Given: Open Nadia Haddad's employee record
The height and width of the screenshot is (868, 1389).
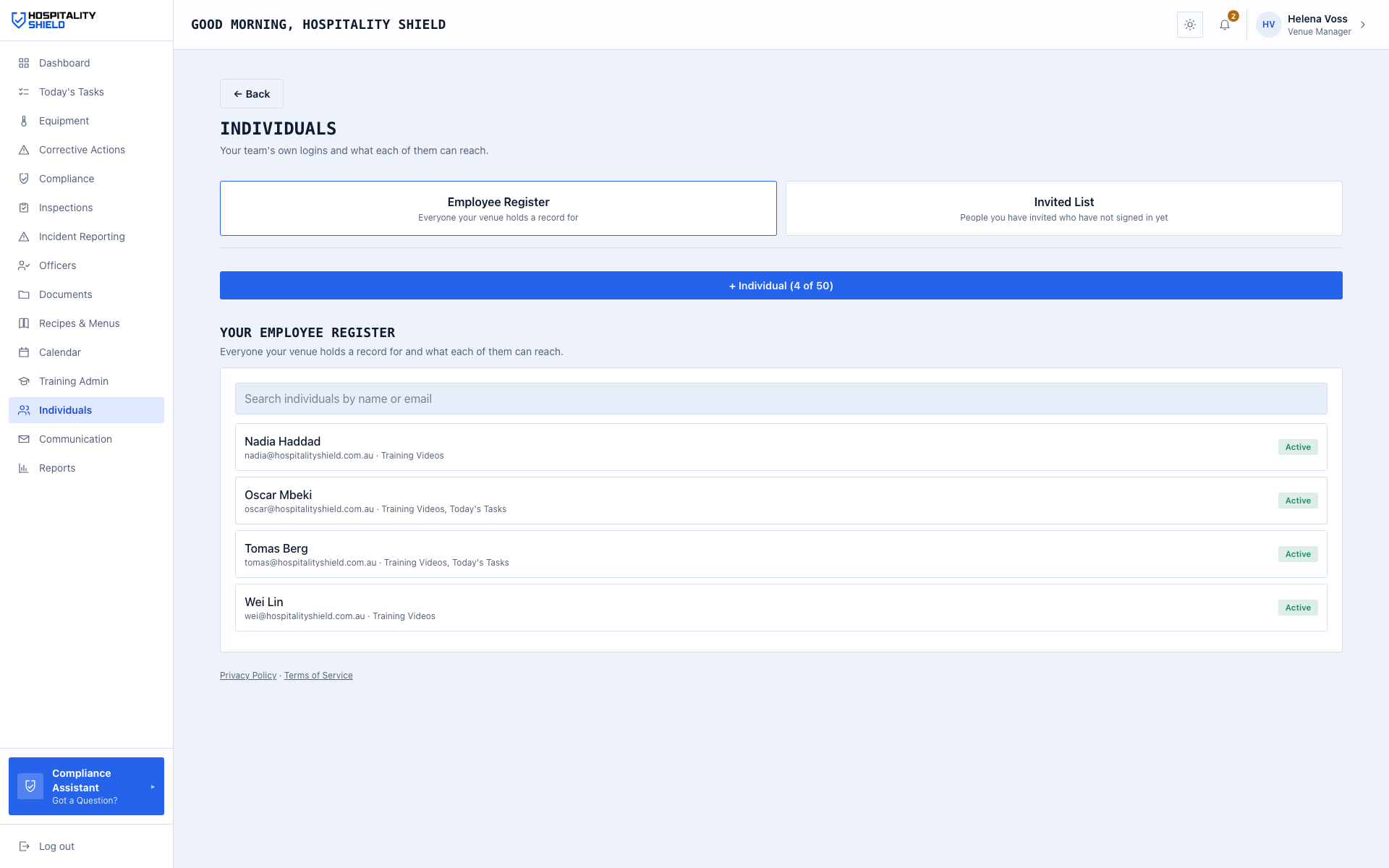Looking at the screenshot, I should coord(781,447).
